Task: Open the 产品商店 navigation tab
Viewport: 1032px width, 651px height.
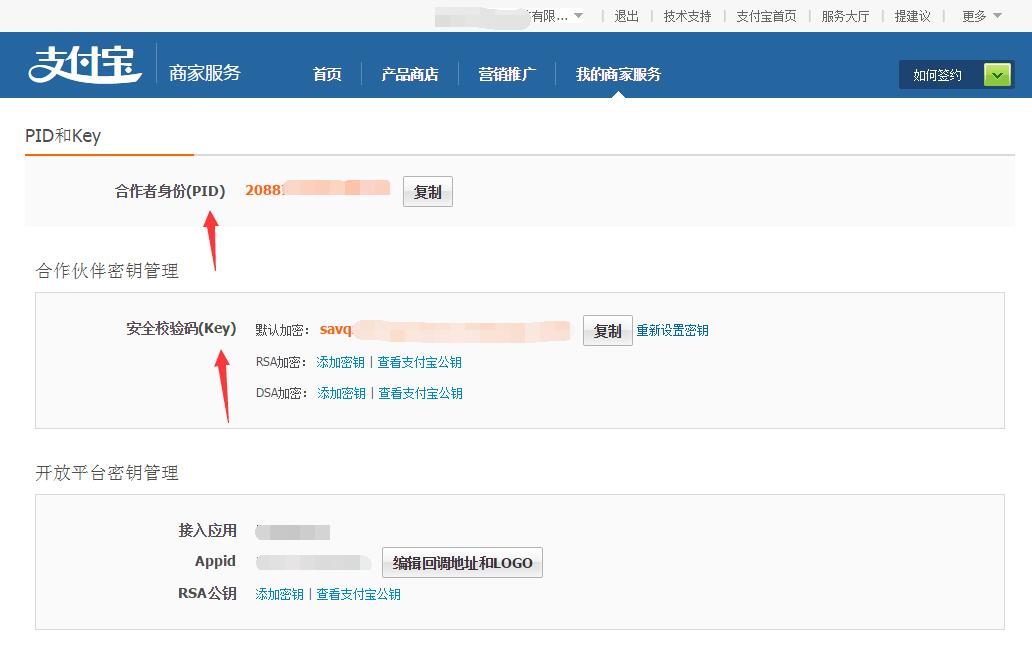Action: [409, 75]
